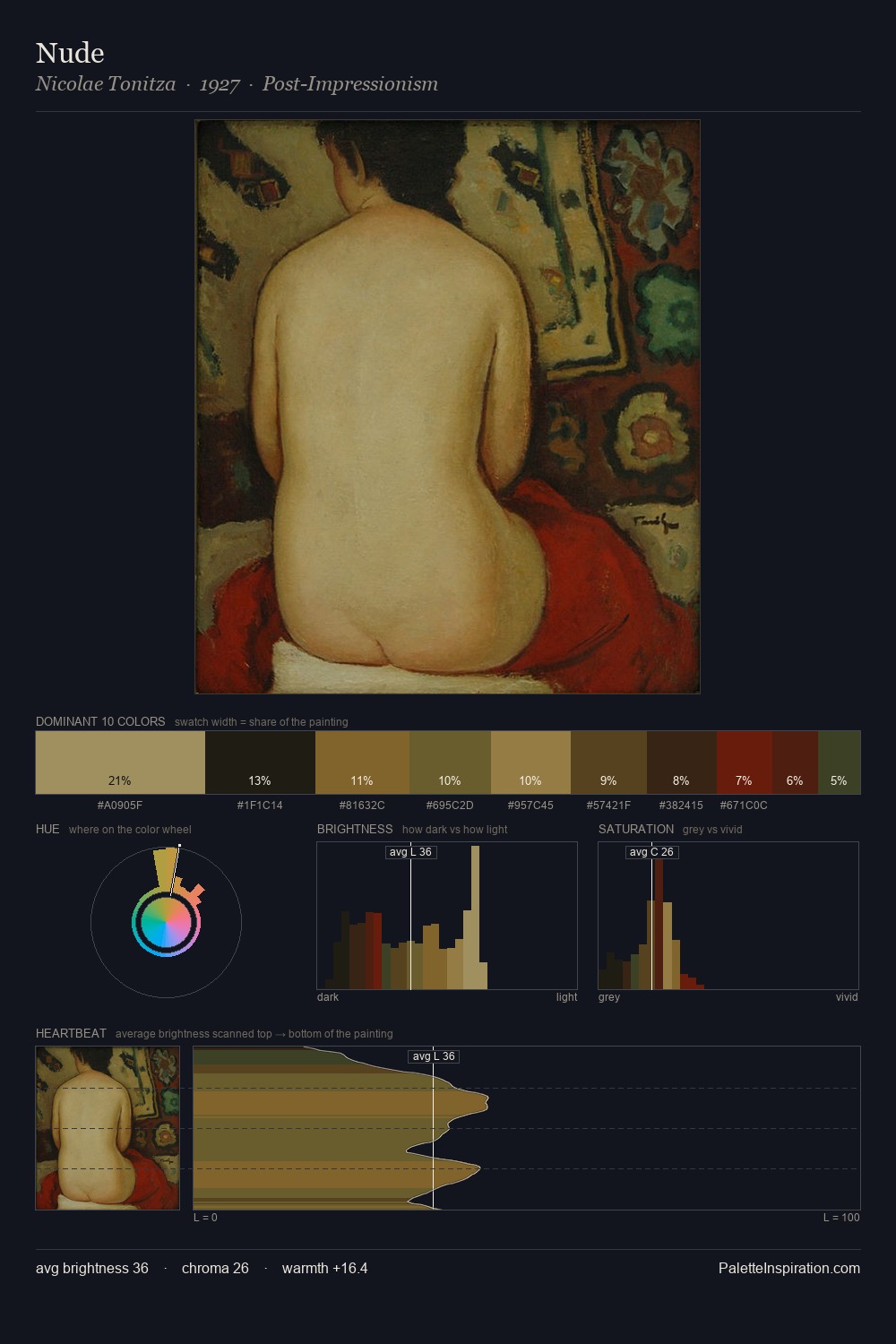
Task: Click the 'how dark vs how light' caption
Action: [454, 830]
